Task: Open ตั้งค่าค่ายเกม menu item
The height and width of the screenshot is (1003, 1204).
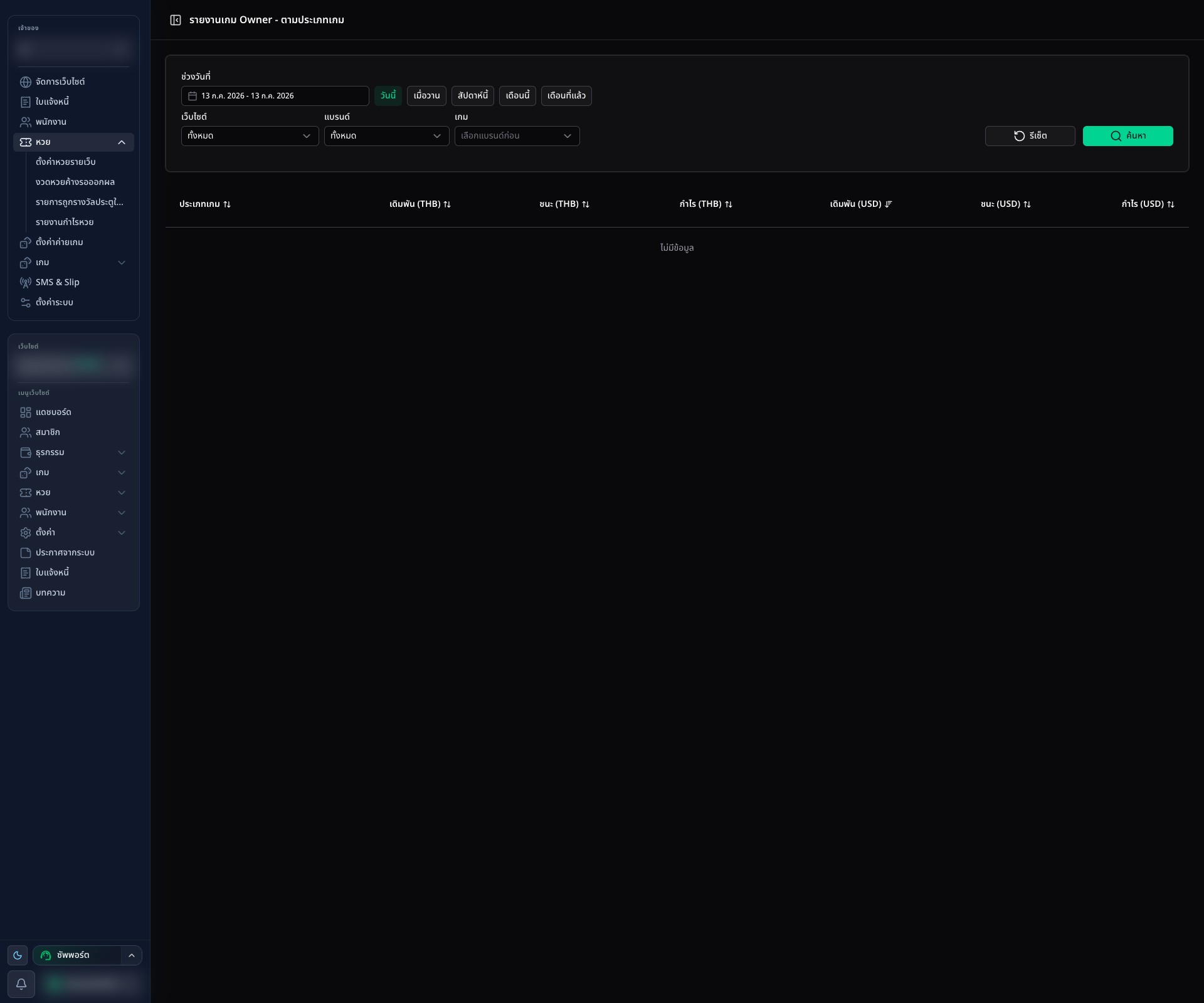Action: pyautogui.click(x=73, y=243)
